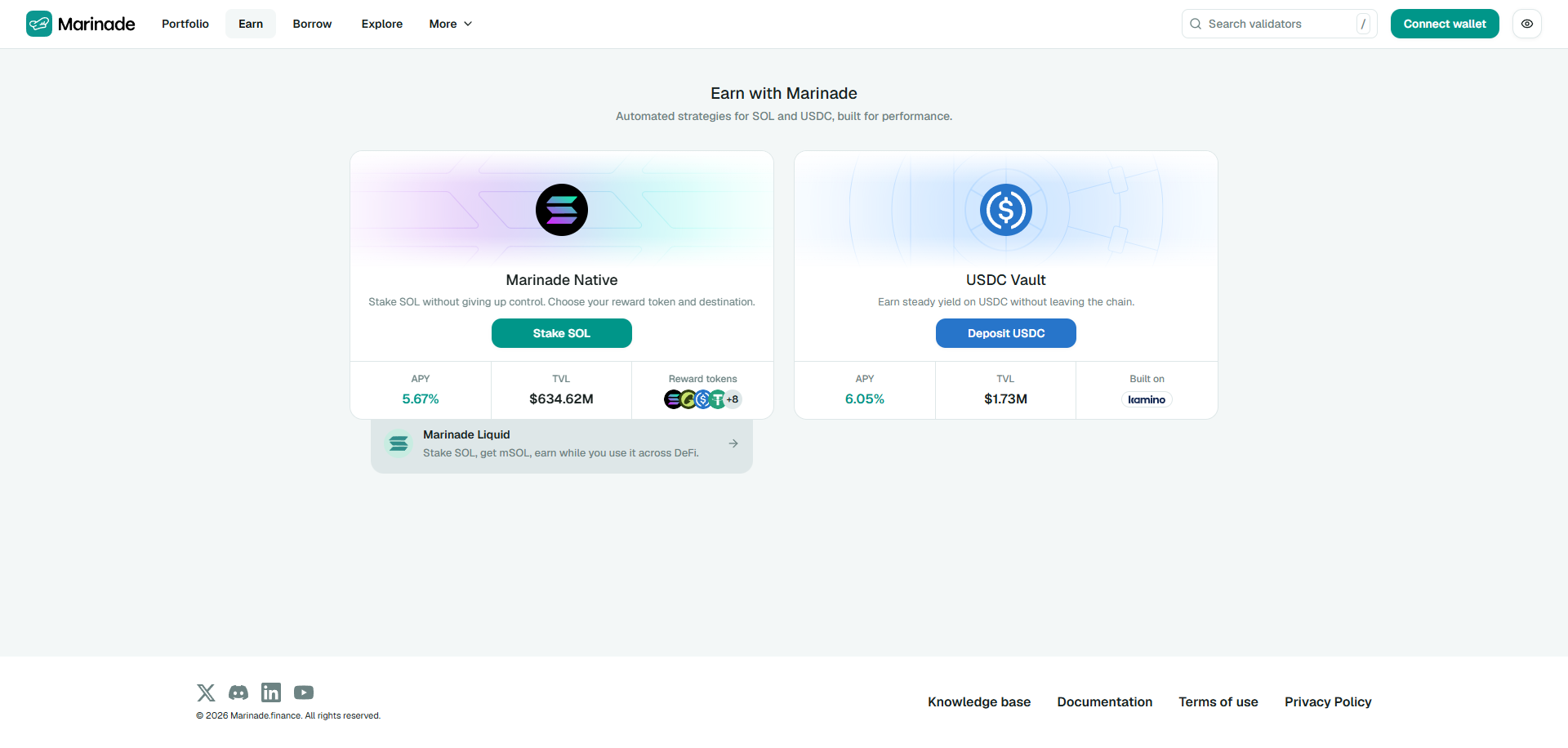The image size is (1568, 748).
Task: Show the +8 additional reward tokens
Action: (x=733, y=399)
